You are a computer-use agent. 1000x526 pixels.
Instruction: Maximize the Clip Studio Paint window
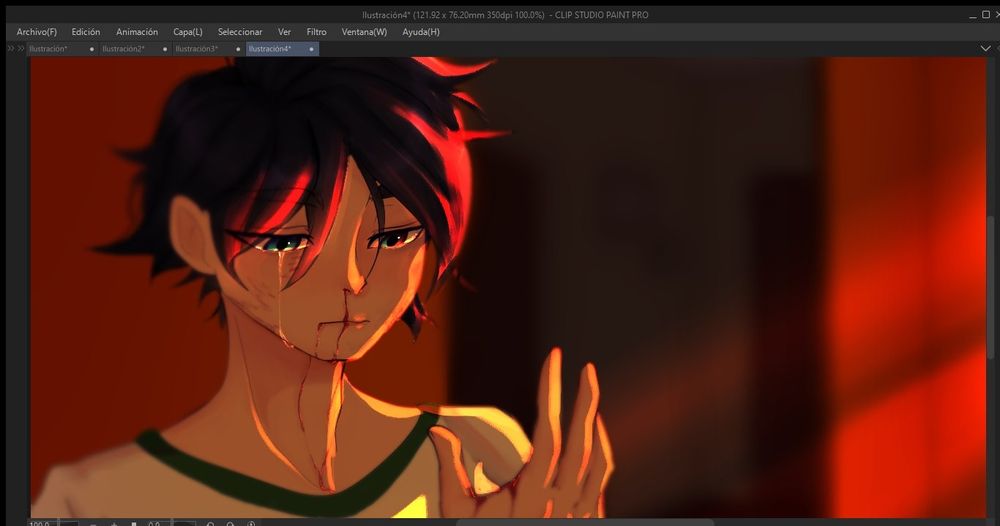coord(985,15)
